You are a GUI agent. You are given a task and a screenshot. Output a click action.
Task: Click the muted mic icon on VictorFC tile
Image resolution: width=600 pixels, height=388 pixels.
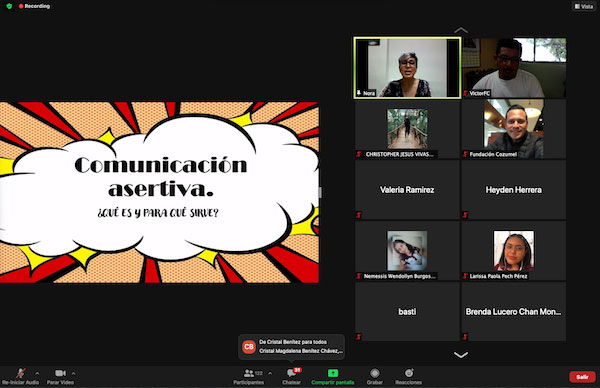click(x=465, y=93)
